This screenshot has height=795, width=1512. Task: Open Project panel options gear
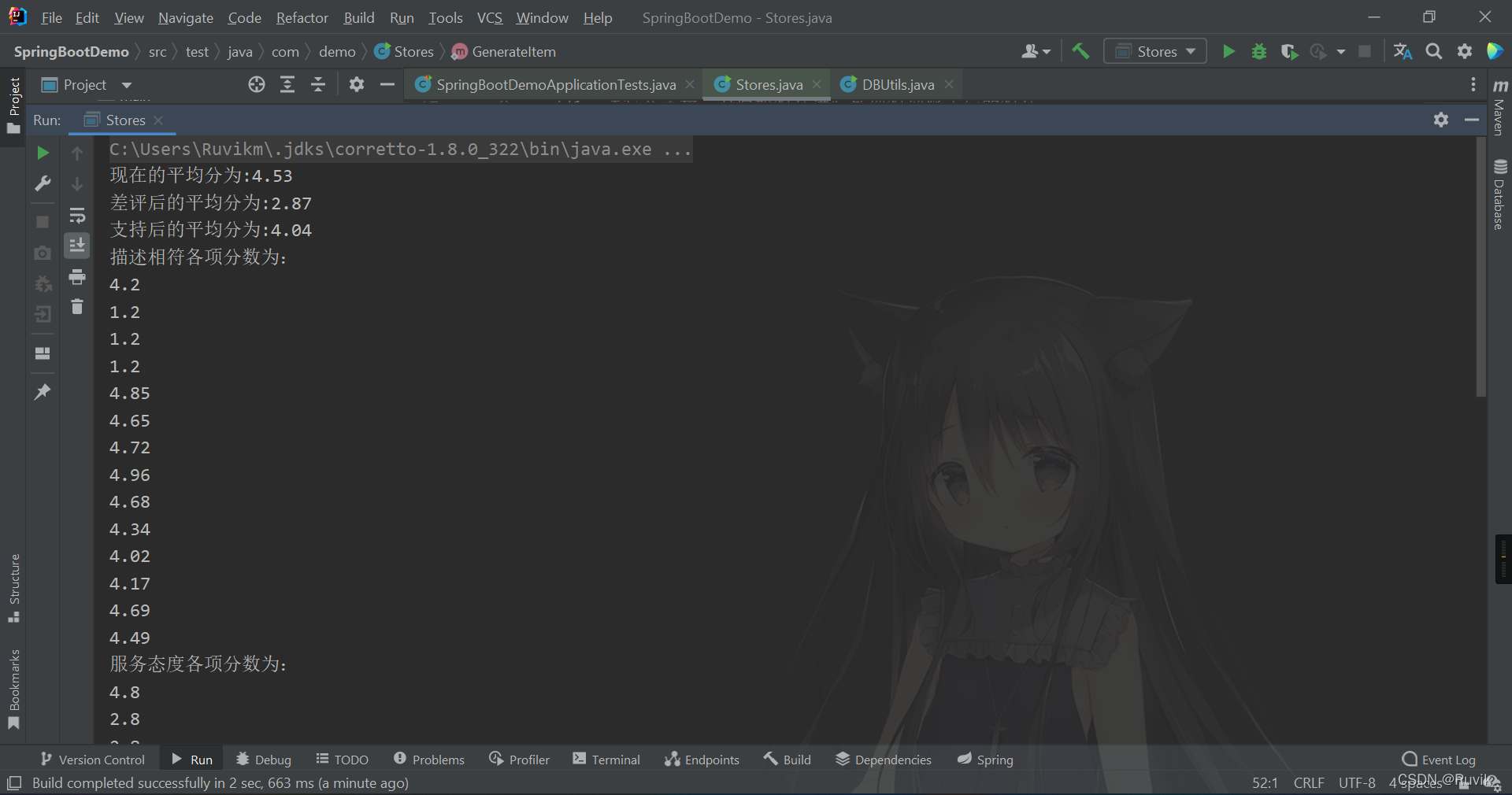357,84
